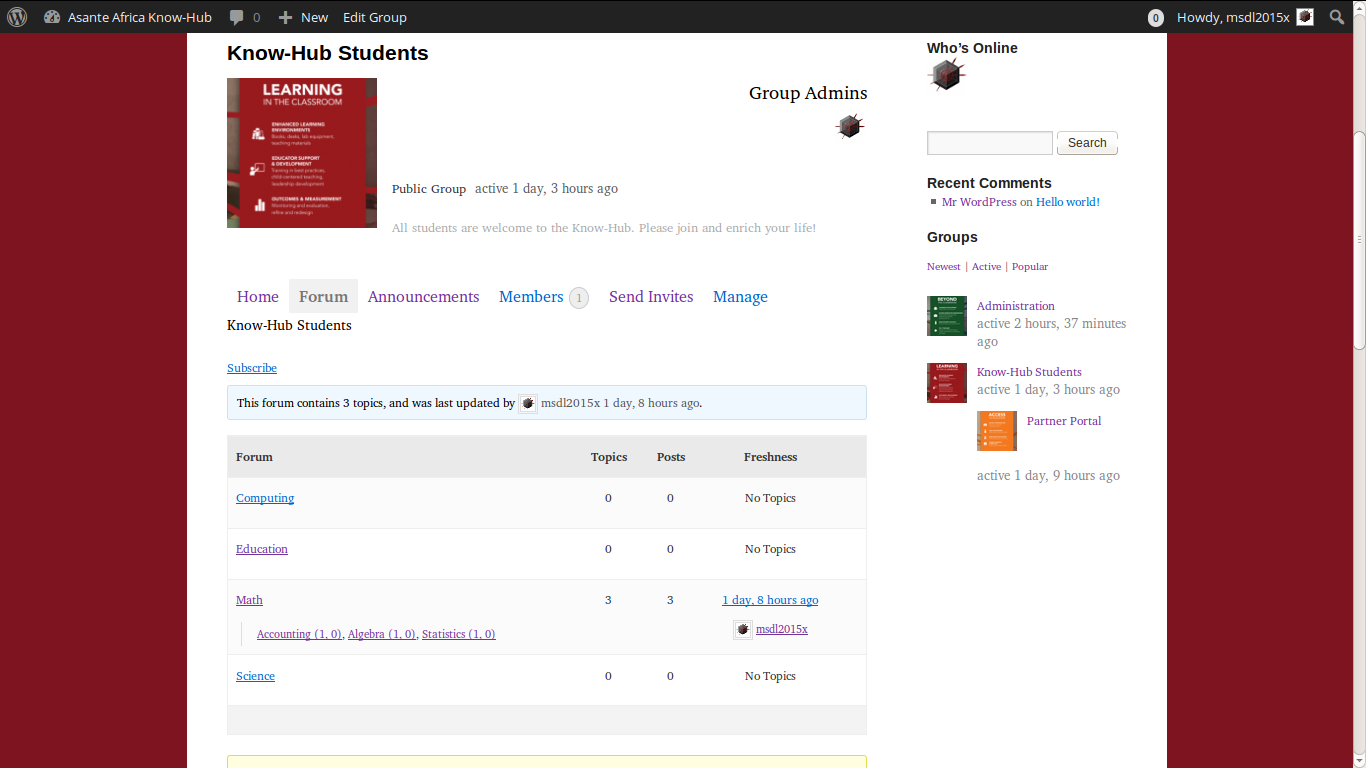This screenshot has height=768, width=1366.
Task: Click the Know-Hub Students group picture
Action: (x=302, y=153)
